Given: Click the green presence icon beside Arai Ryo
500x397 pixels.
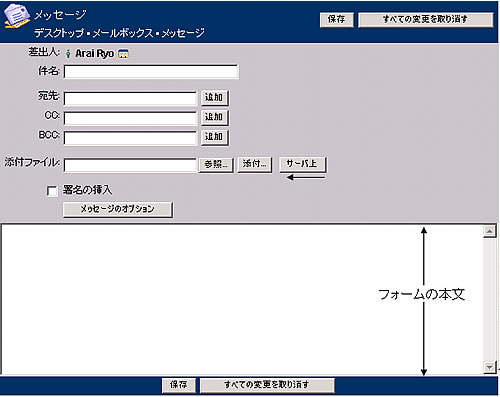Looking at the screenshot, I should pyautogui.click(x=68, y=54).
